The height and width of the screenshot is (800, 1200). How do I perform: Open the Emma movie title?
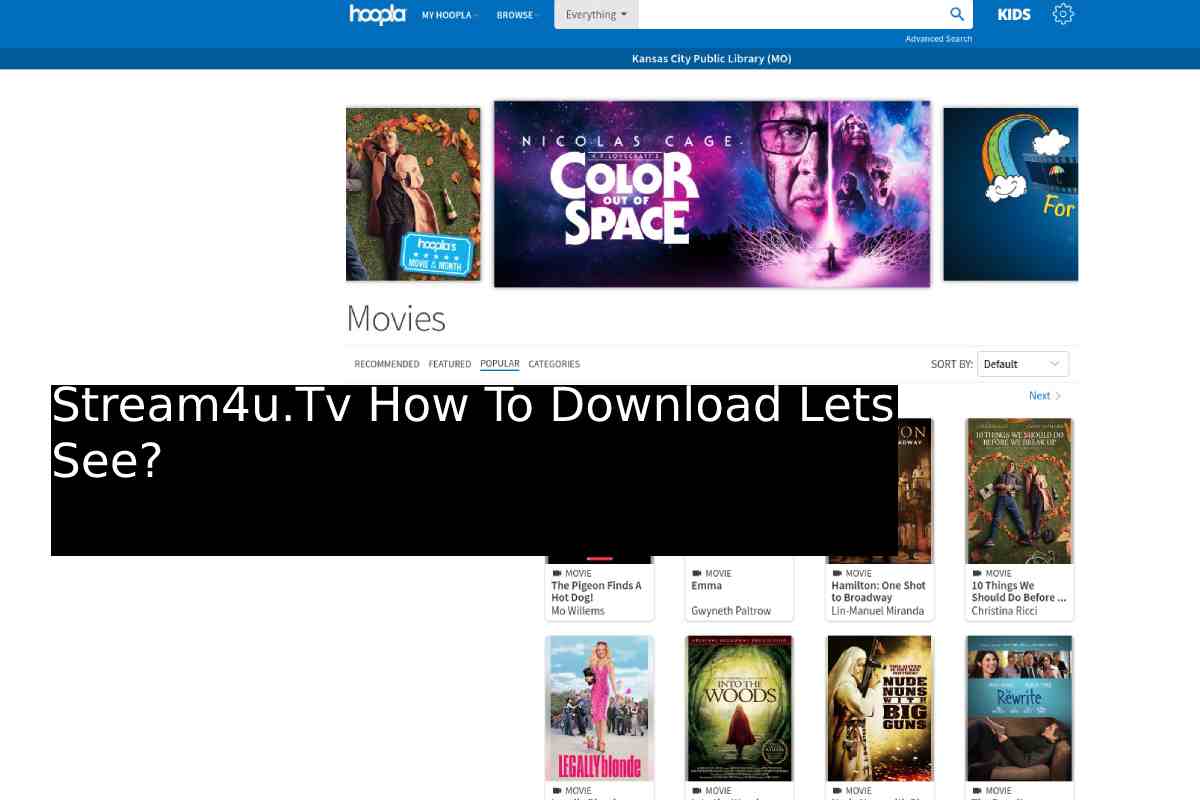704,586
